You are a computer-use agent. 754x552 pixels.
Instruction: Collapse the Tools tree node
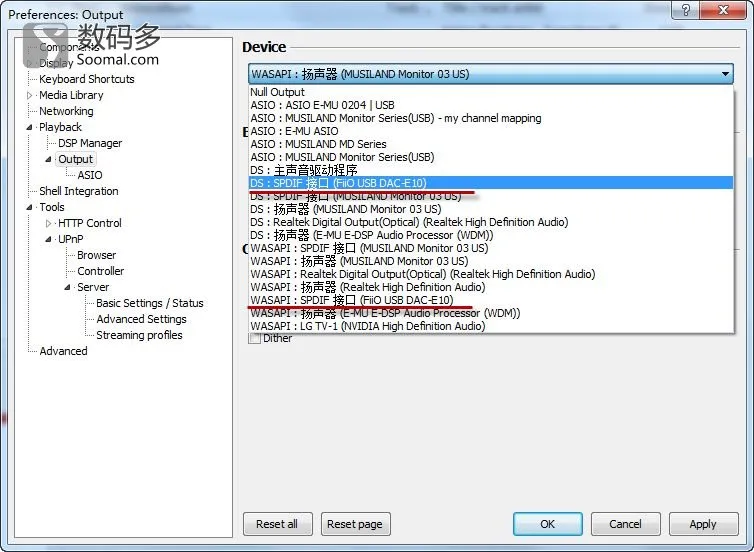tap(29, 207)
